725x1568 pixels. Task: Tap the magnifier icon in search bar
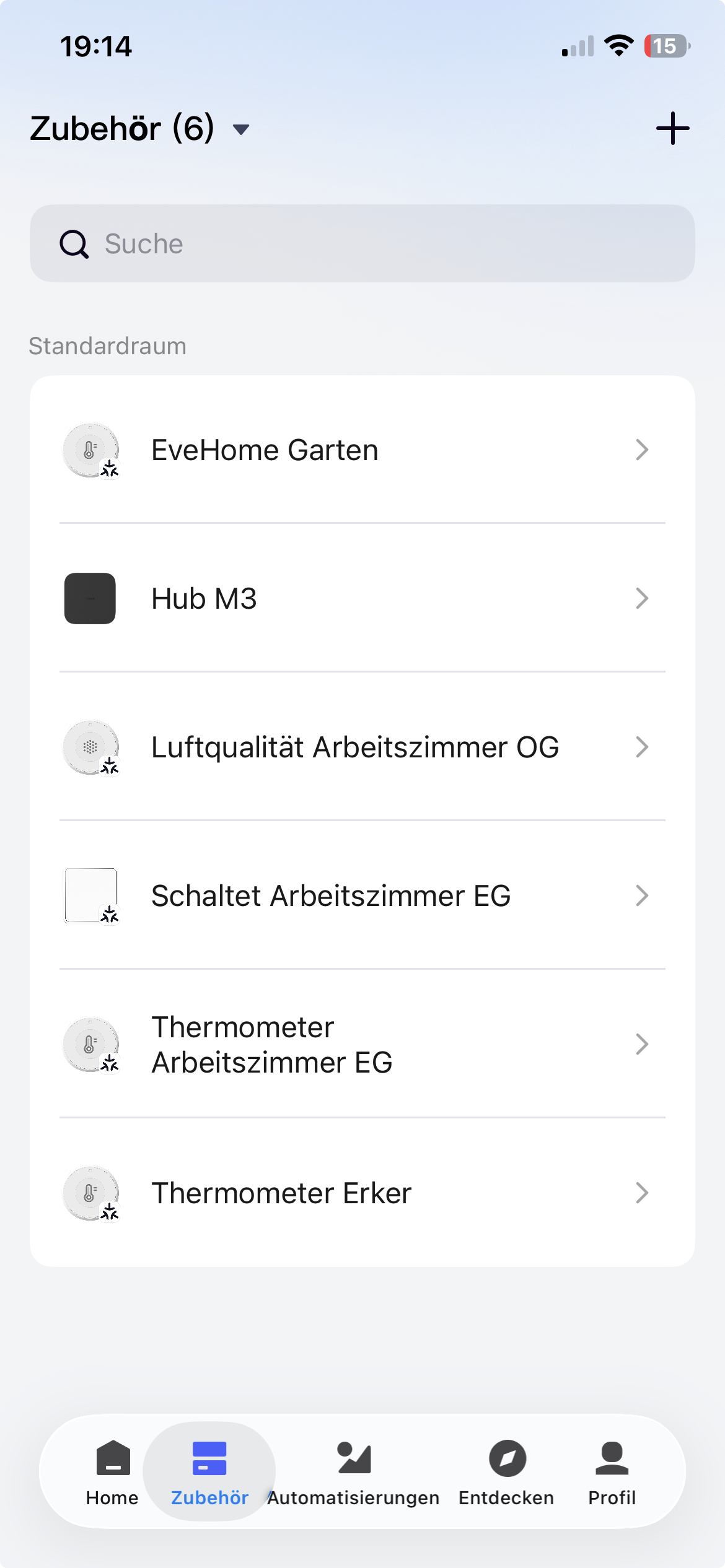(x=74, y=244)
